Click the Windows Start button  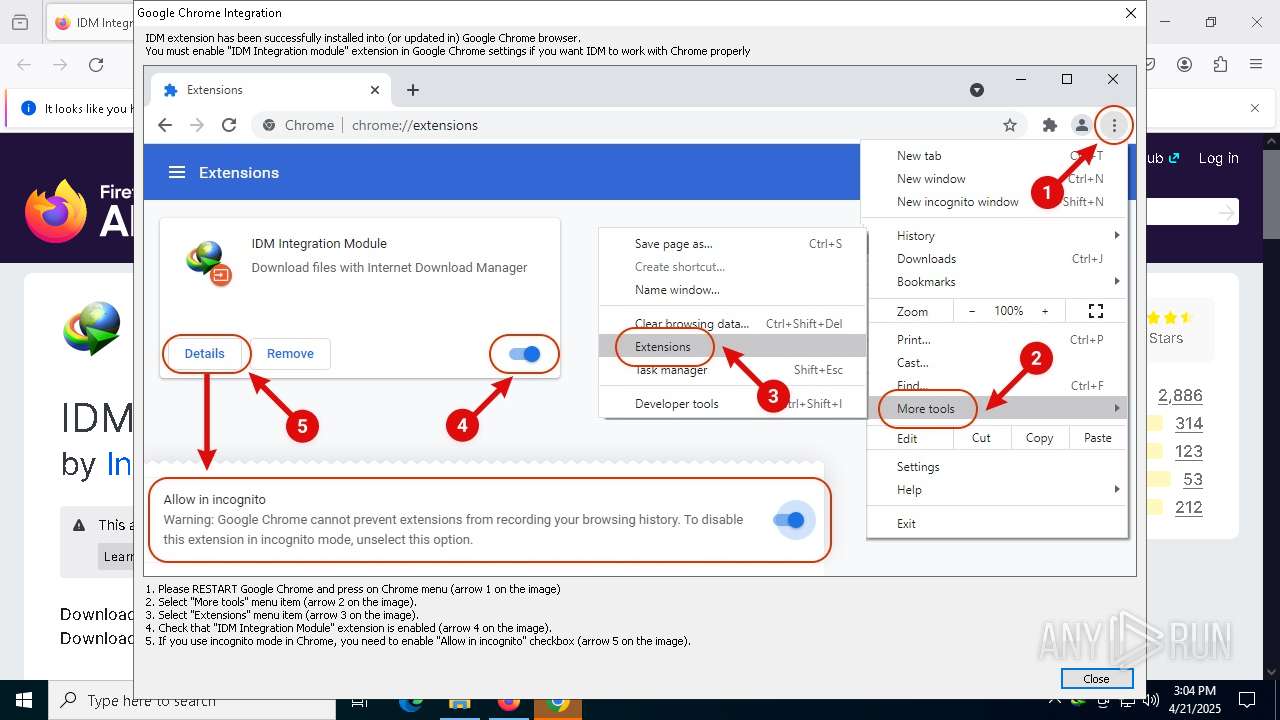pos(24,700)
